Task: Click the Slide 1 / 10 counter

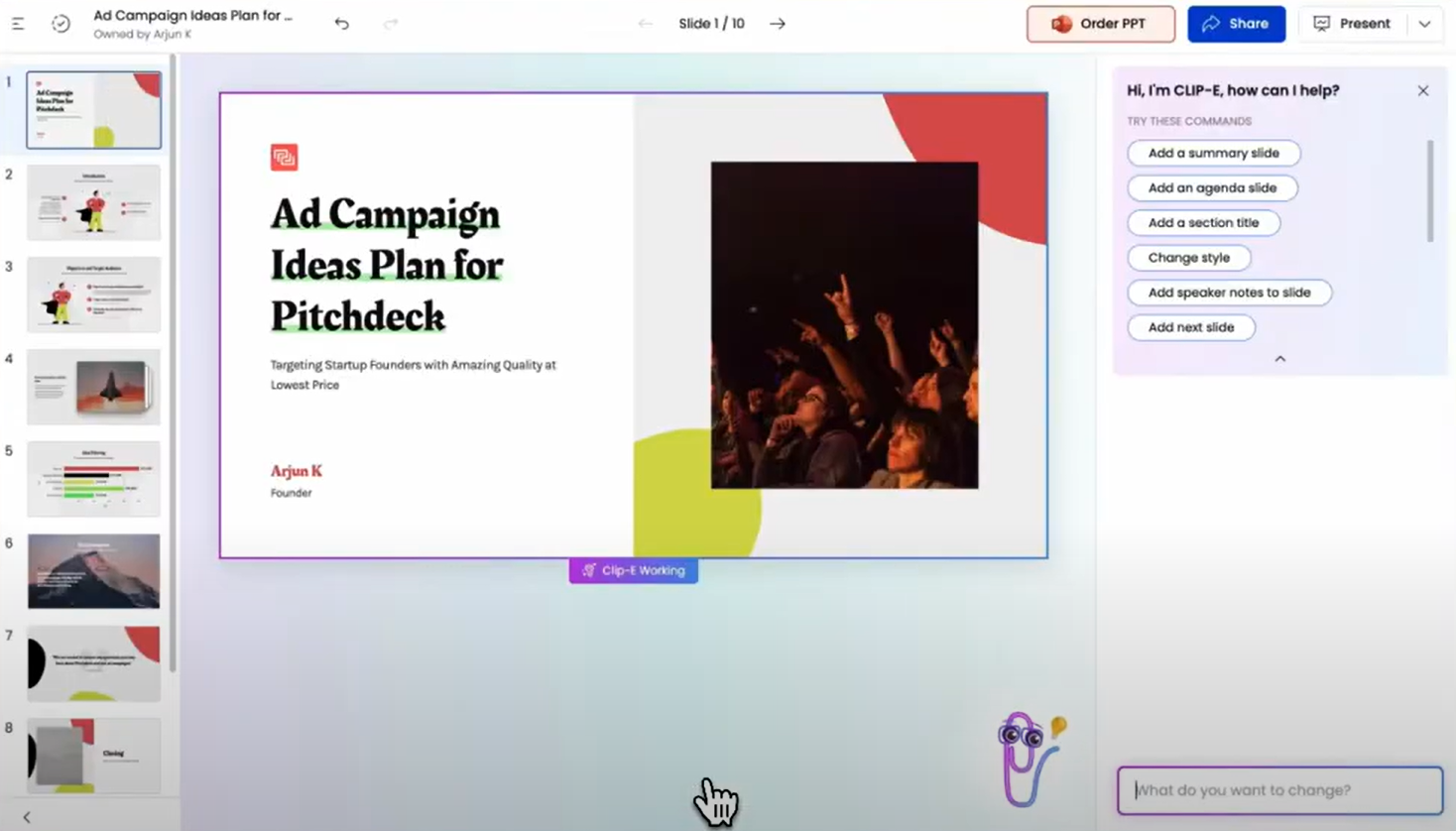Action: 711,24
